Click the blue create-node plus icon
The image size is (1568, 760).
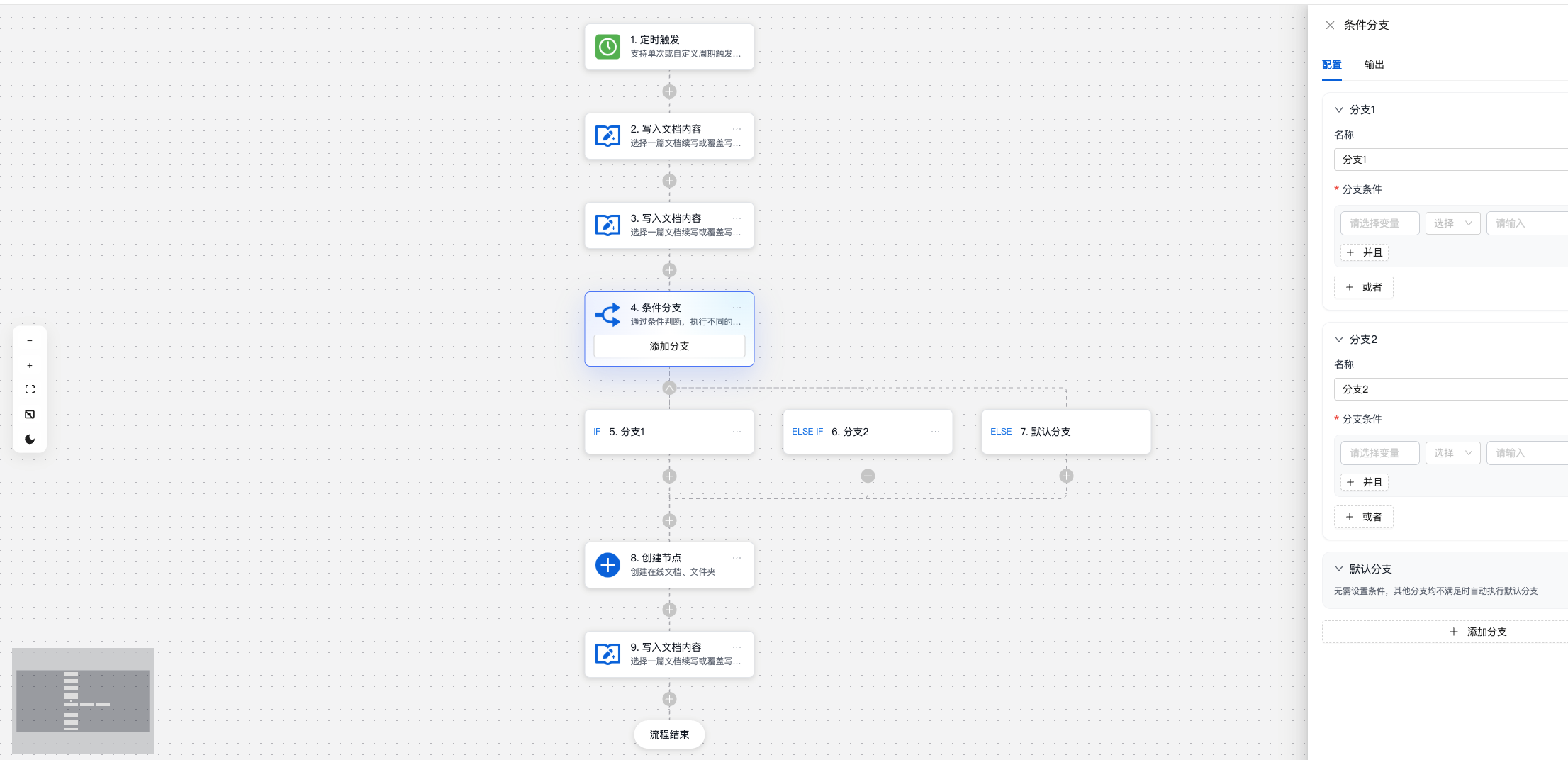click(607, 565)
